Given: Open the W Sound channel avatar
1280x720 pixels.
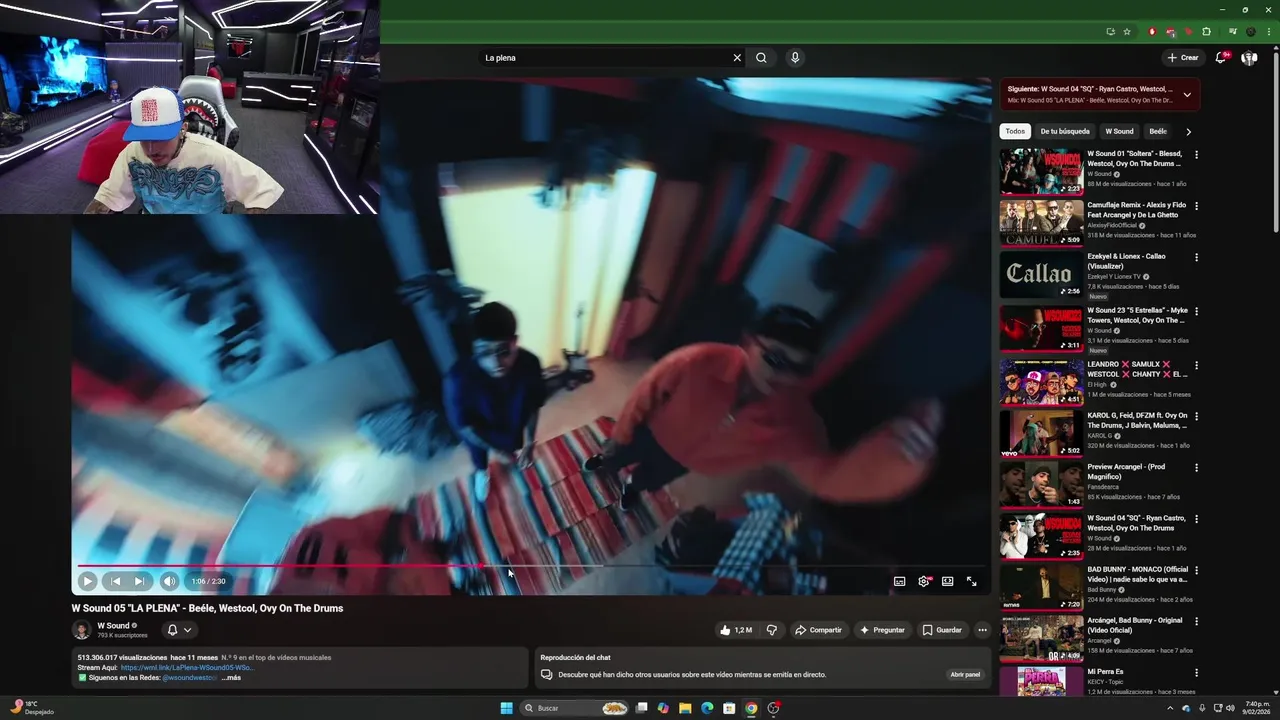Looking at the screenshot, I should [81, 630].
